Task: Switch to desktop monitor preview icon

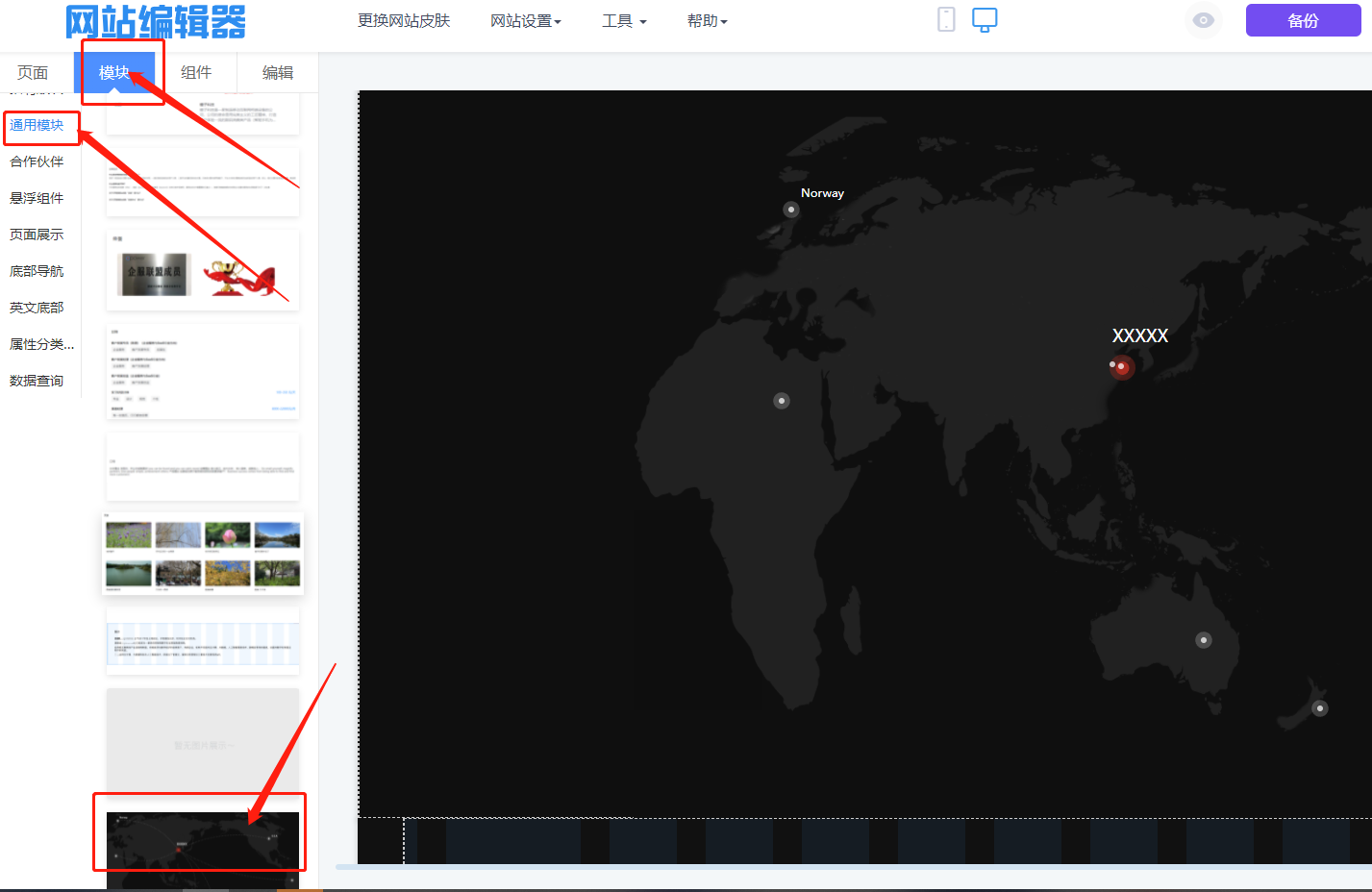Action: 985,19
